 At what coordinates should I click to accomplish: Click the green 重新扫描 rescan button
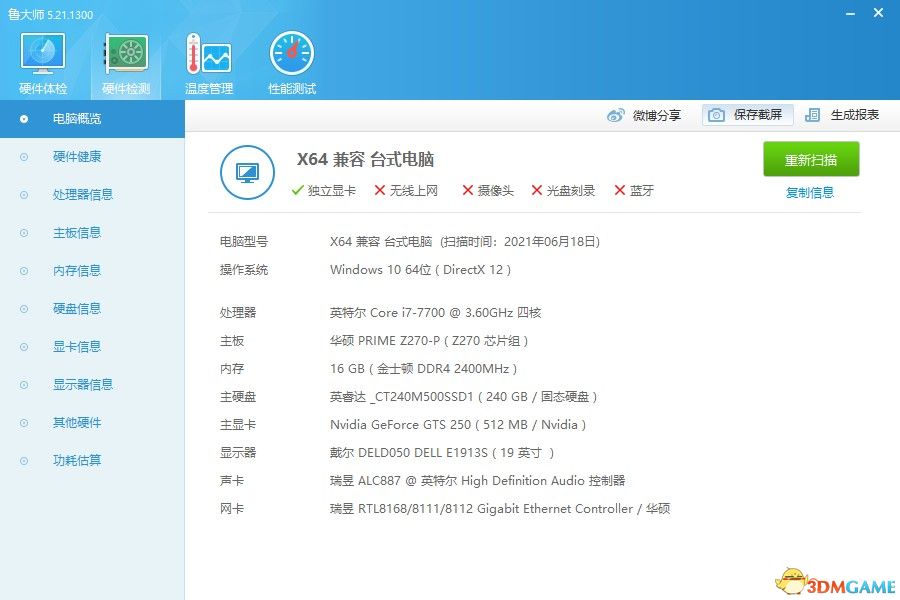pos(811,159)
